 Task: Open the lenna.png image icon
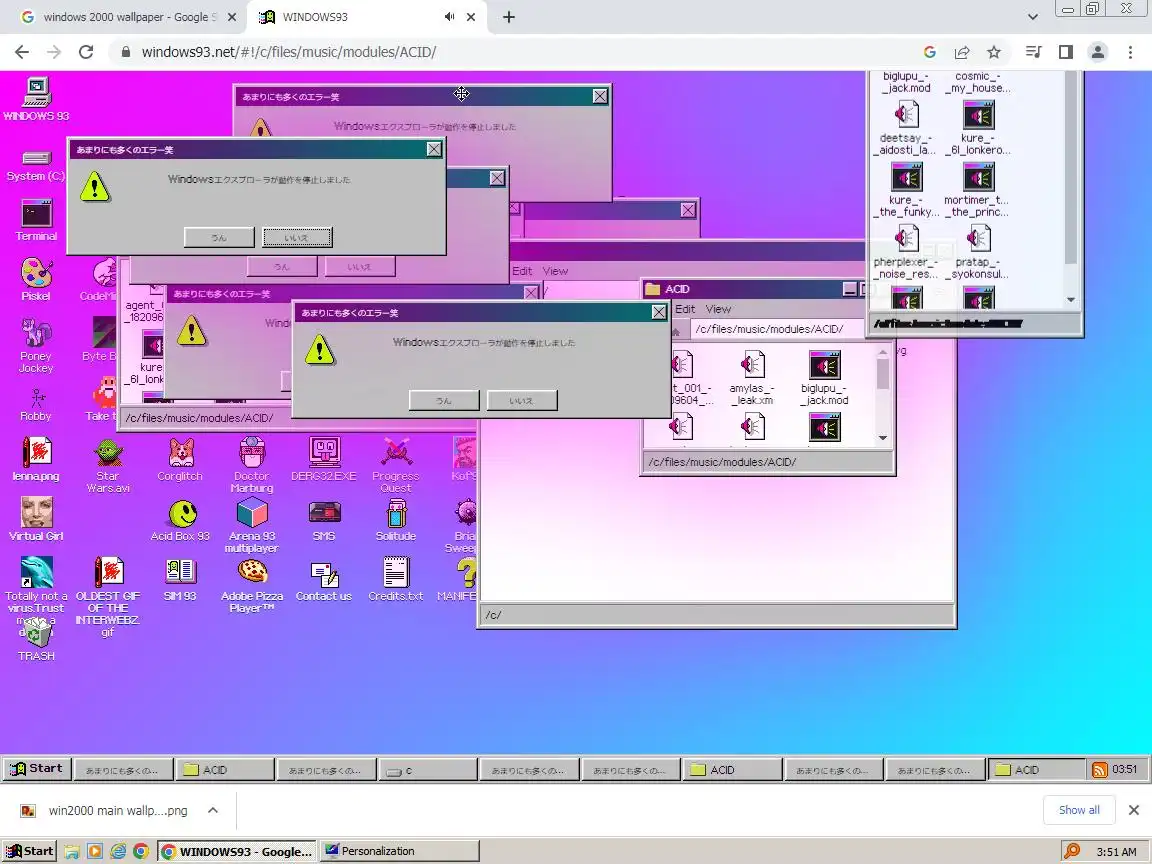36,459
